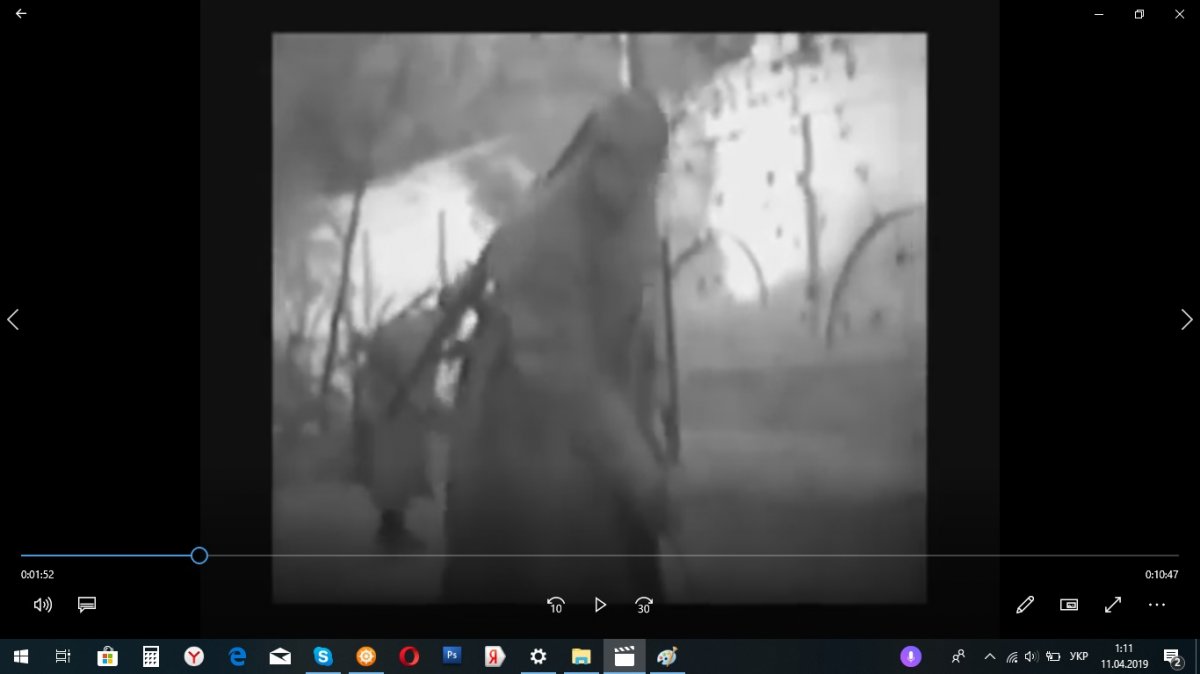Open the subtitles and captions menu
This screenshot has height=674, width=1200.
87,605
